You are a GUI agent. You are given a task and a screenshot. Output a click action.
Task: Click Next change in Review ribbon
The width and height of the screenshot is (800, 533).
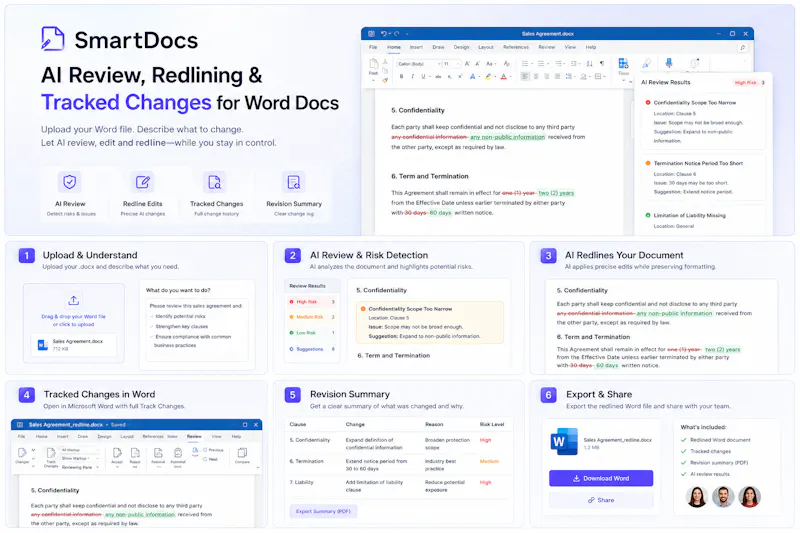coord(210,459)
